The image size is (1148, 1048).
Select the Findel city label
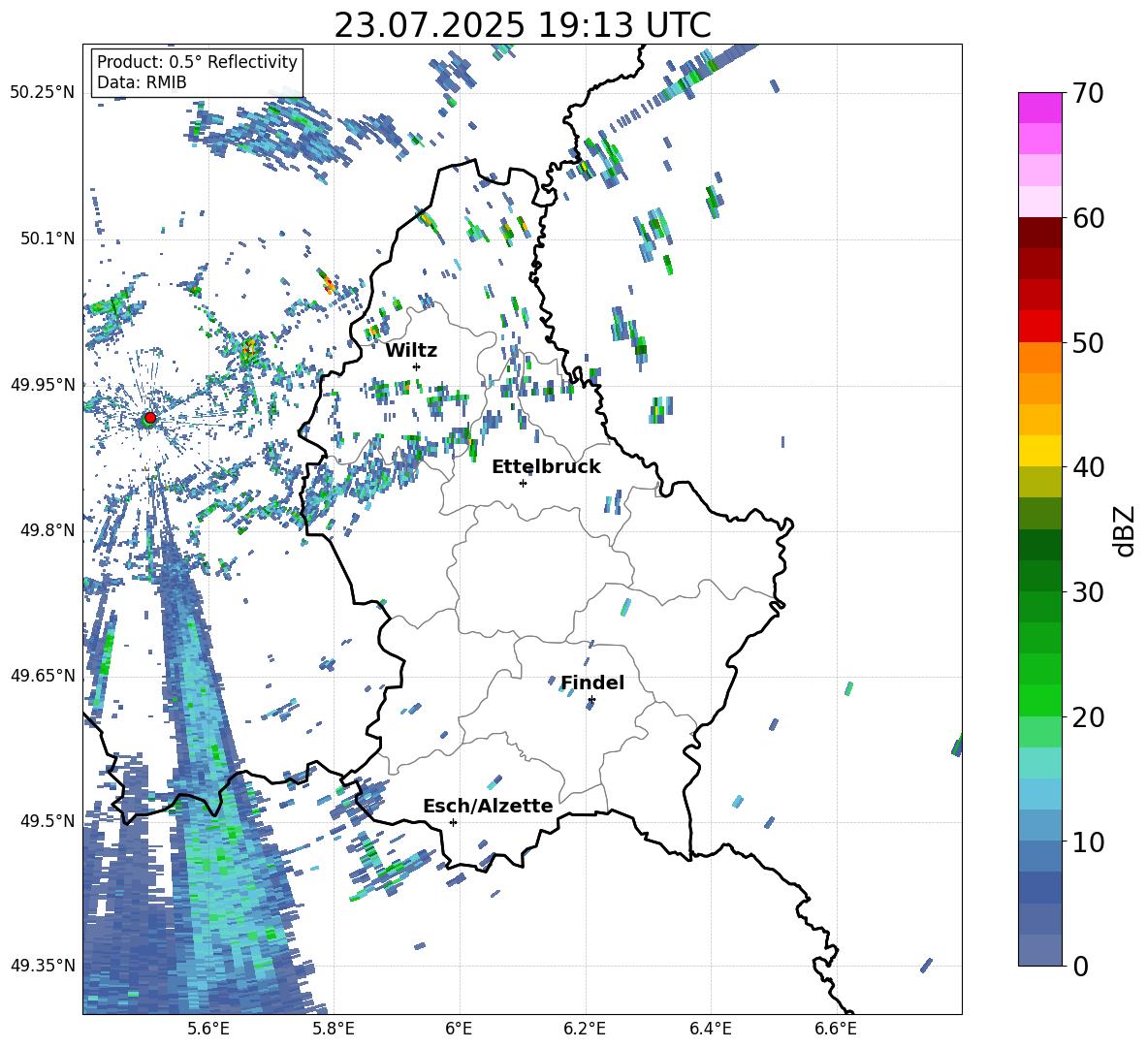point(592,683)
